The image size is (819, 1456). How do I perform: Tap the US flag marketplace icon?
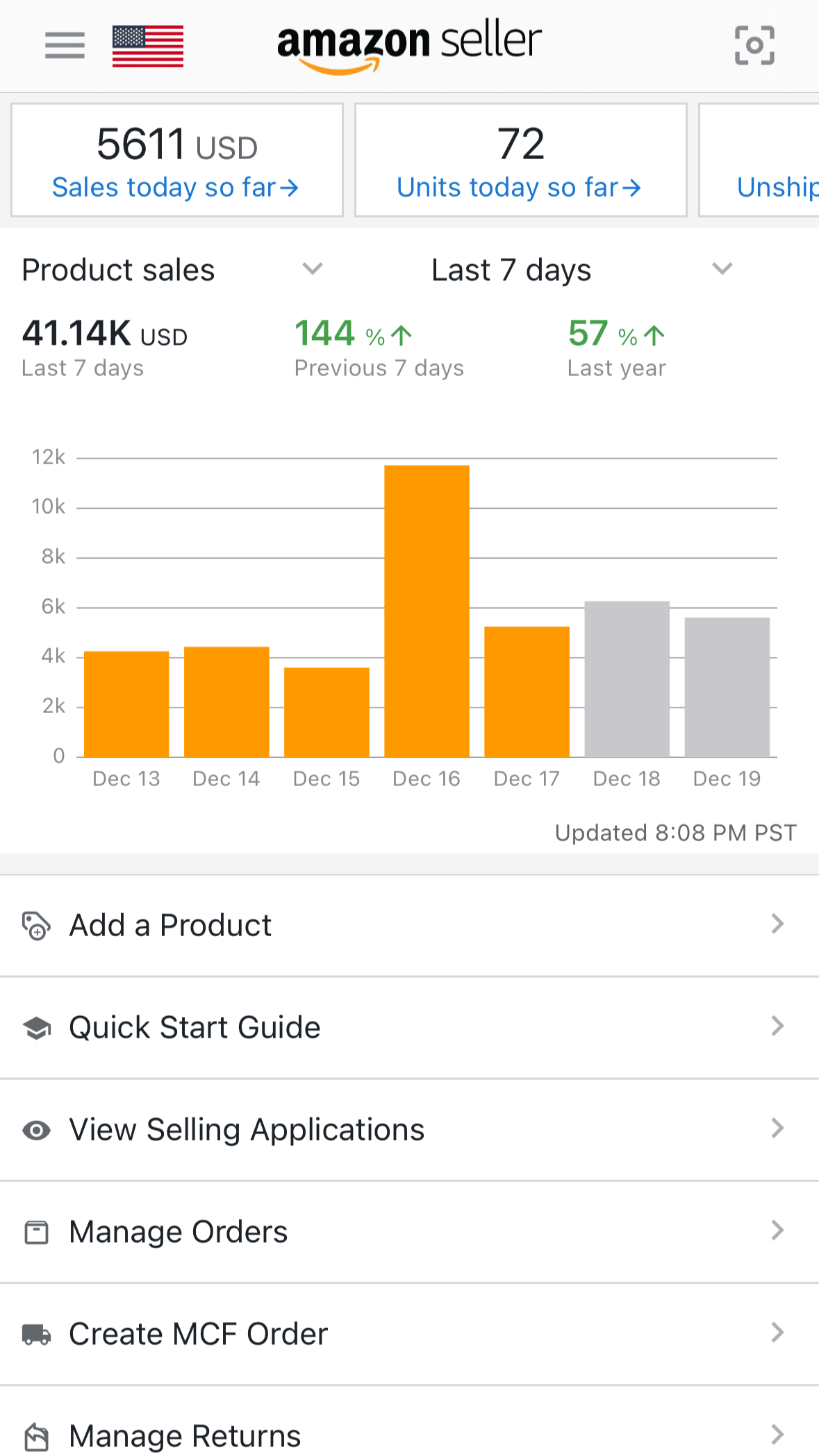[148, 46]
